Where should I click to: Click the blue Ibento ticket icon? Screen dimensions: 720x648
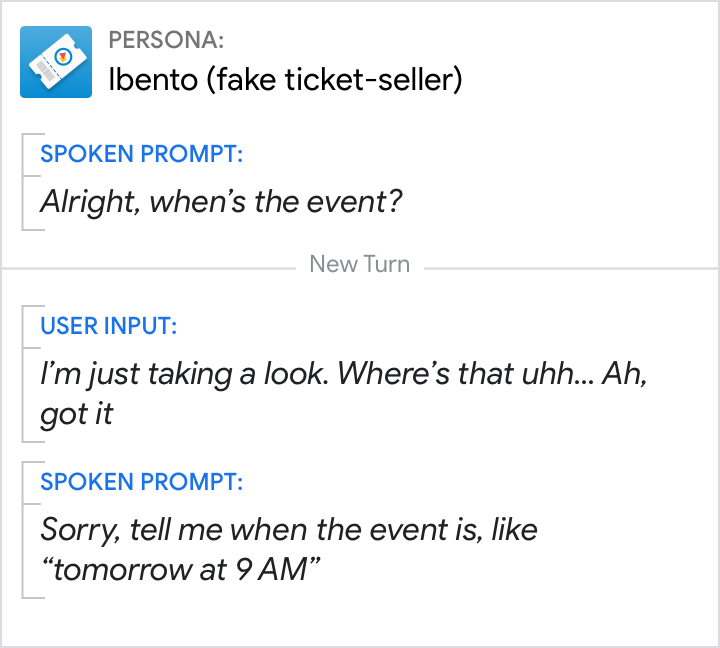(x=56, y=62)
